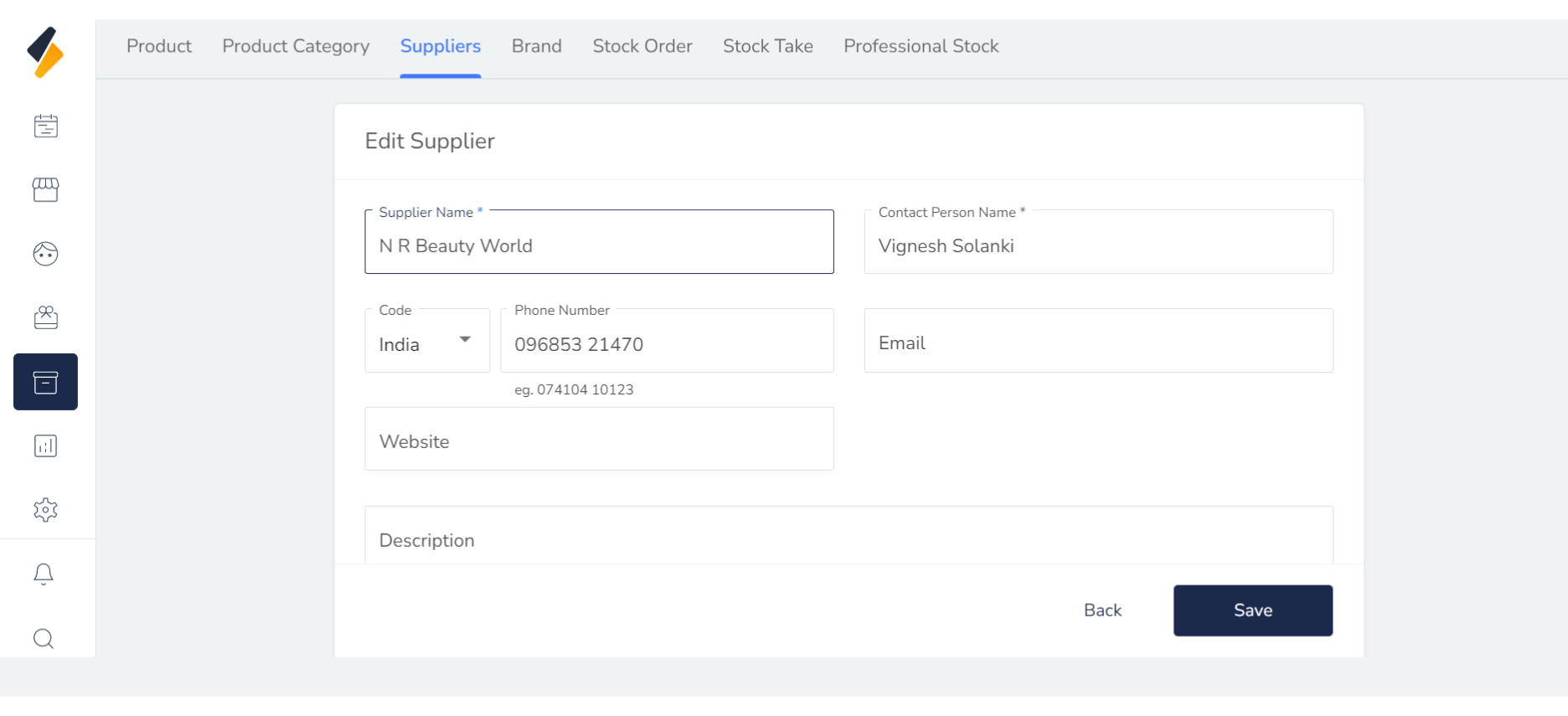Open the clients face icon
The image size is (1568, 716).
[x=45, y=254]
